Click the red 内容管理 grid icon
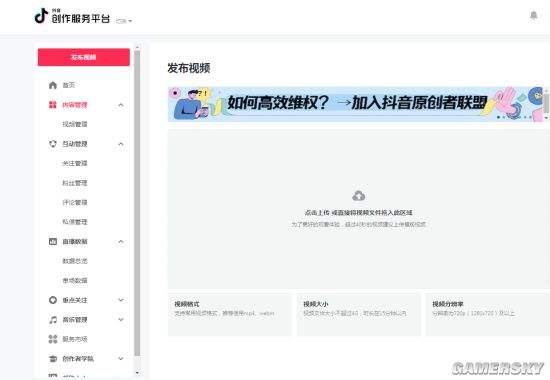Screen dimensions: 550x380 [x=53, y=105]
